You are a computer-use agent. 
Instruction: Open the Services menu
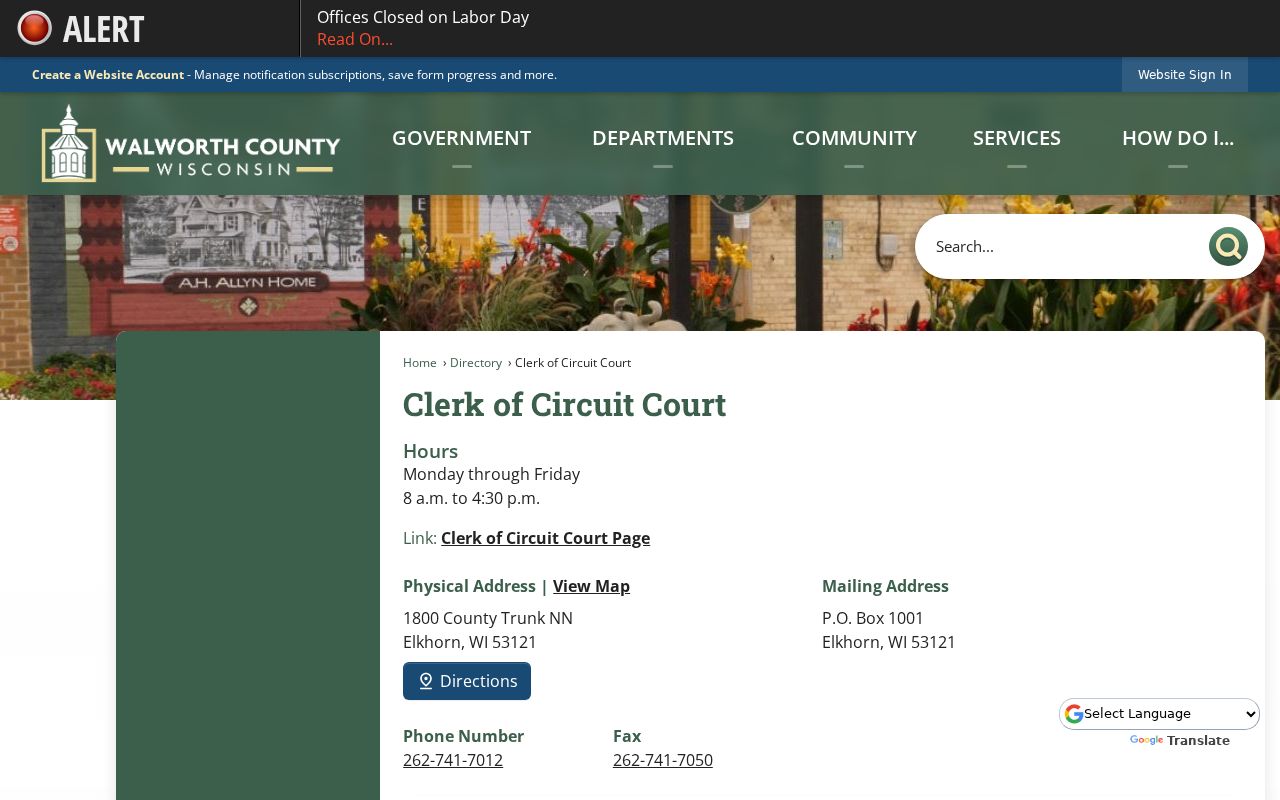[x=1017, y=138]
